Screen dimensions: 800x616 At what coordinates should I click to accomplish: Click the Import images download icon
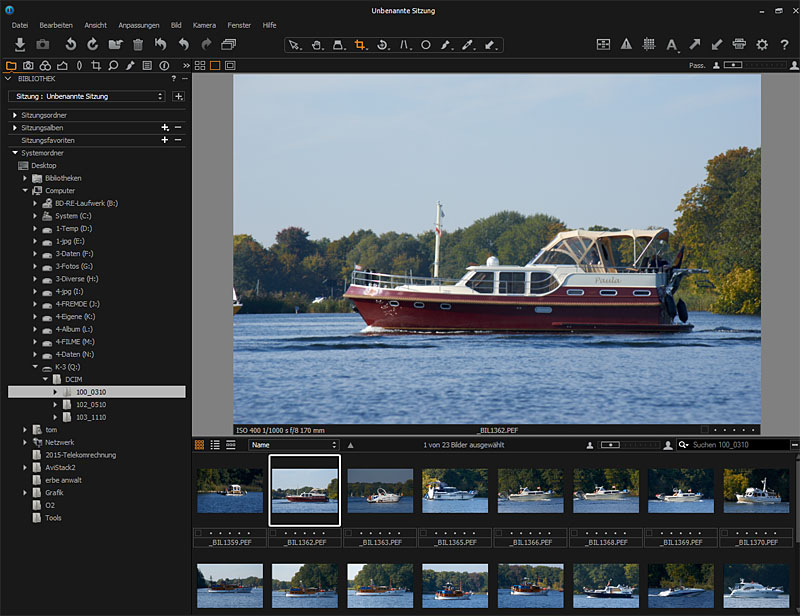20,44
